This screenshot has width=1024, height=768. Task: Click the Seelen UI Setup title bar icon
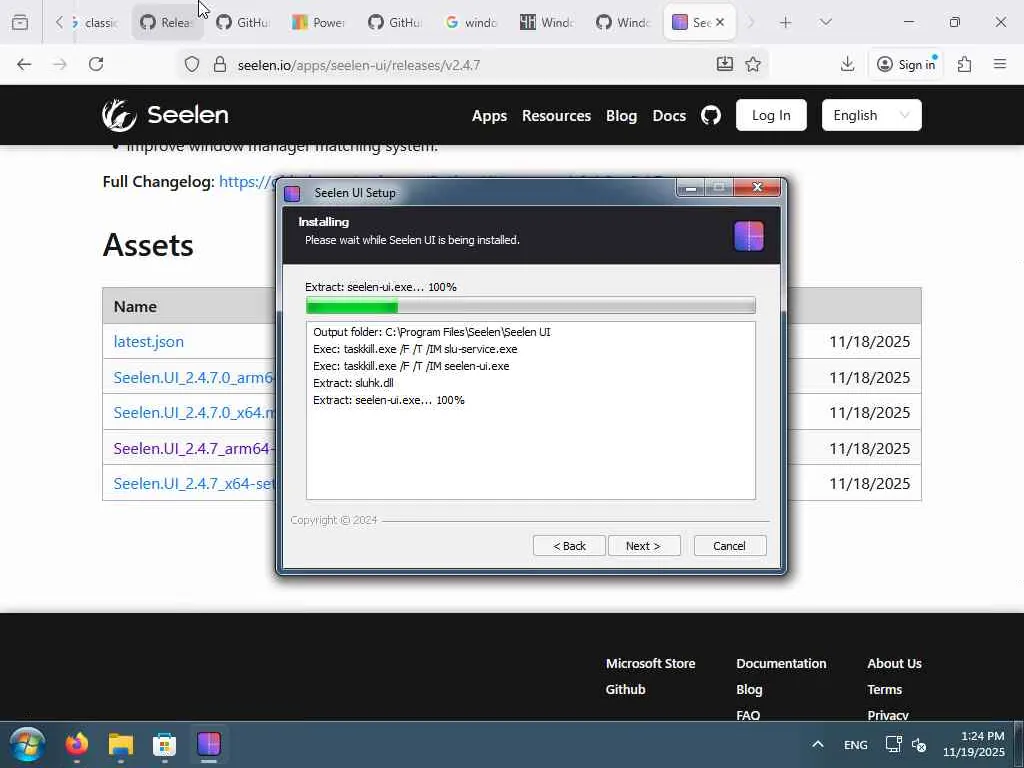click(x=293, y=193)
